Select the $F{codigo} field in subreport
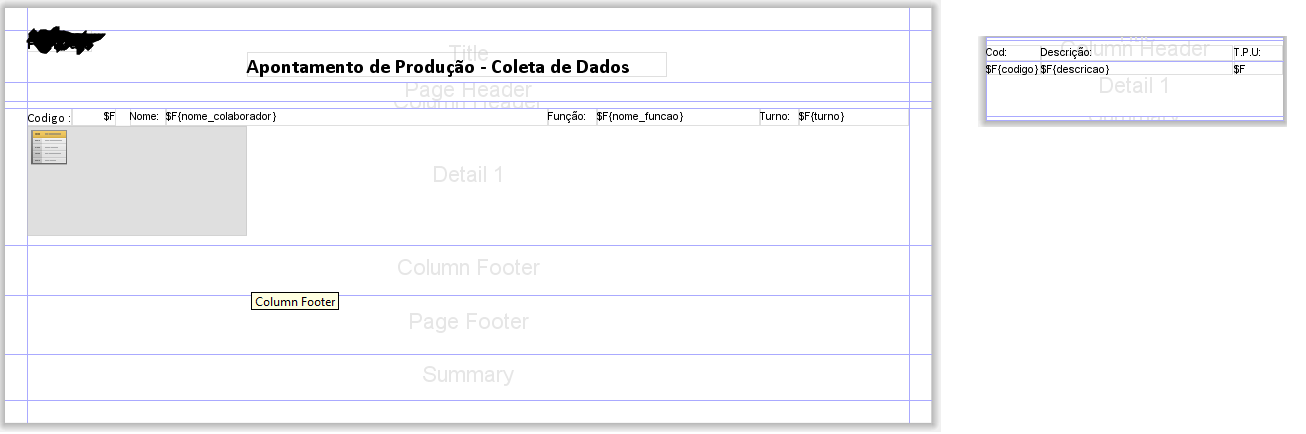 click(1012, 69)
